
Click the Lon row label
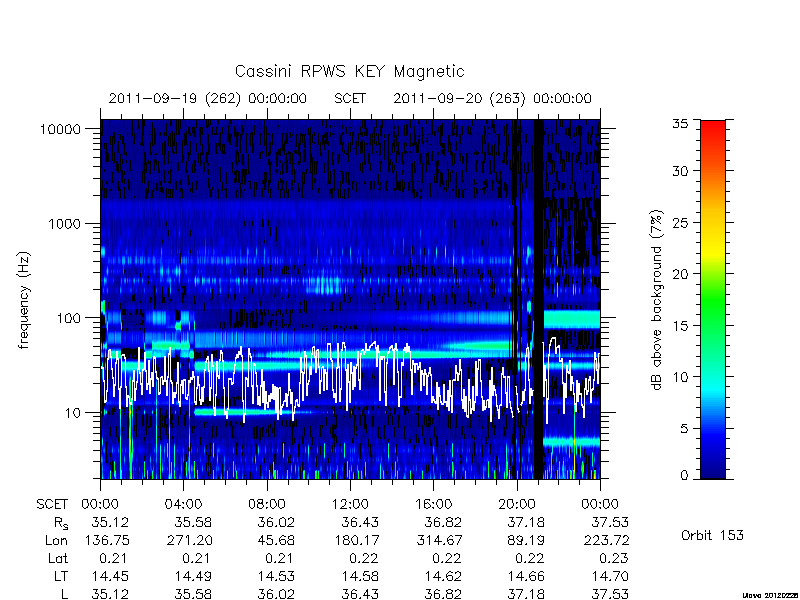56,540
